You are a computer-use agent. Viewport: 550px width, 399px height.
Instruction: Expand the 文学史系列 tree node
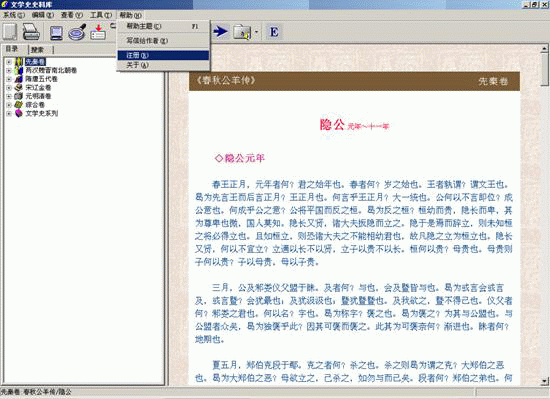pyautogui.click(x=8, y=113)
